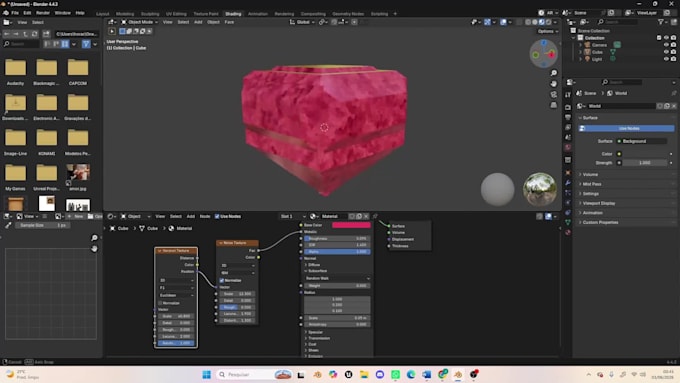Open File Explorer in Windows taskbar

pyautogui.click(x=364, y=374)
